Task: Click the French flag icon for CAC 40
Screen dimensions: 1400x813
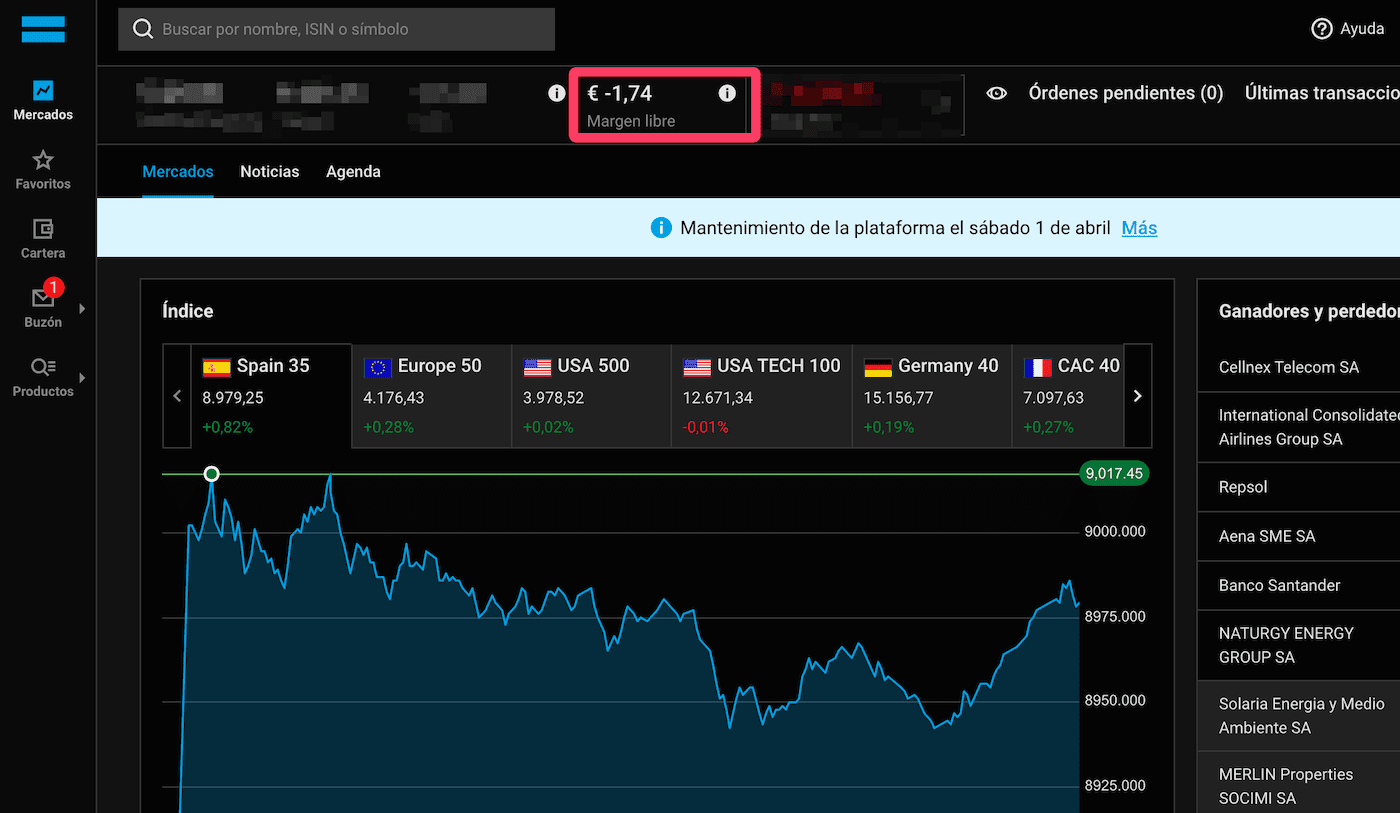Action: (x=1037, y=367)
